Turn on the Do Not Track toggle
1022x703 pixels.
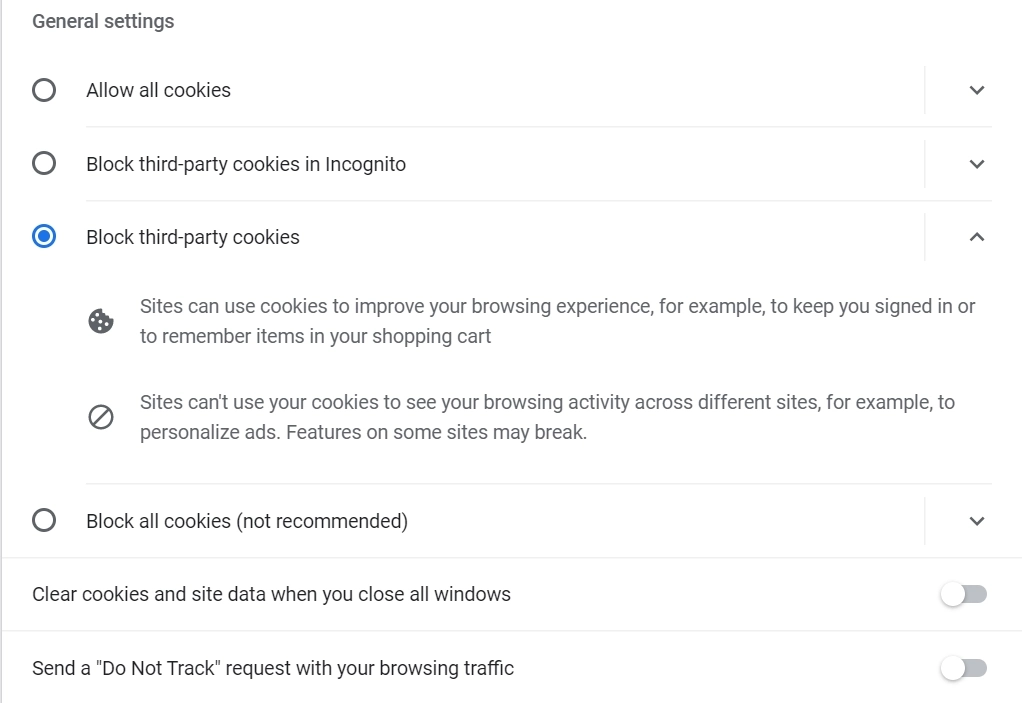tap(963, 668)
